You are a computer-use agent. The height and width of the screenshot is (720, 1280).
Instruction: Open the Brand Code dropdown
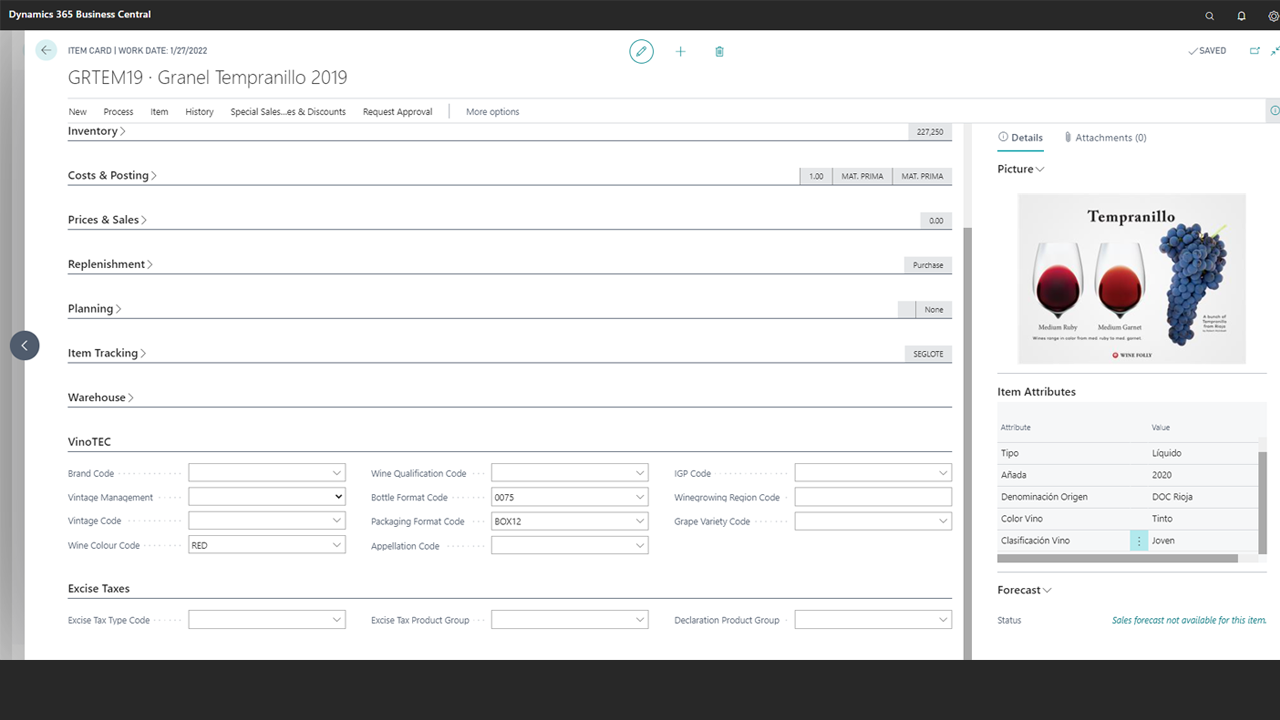click(x=336, y=473)
